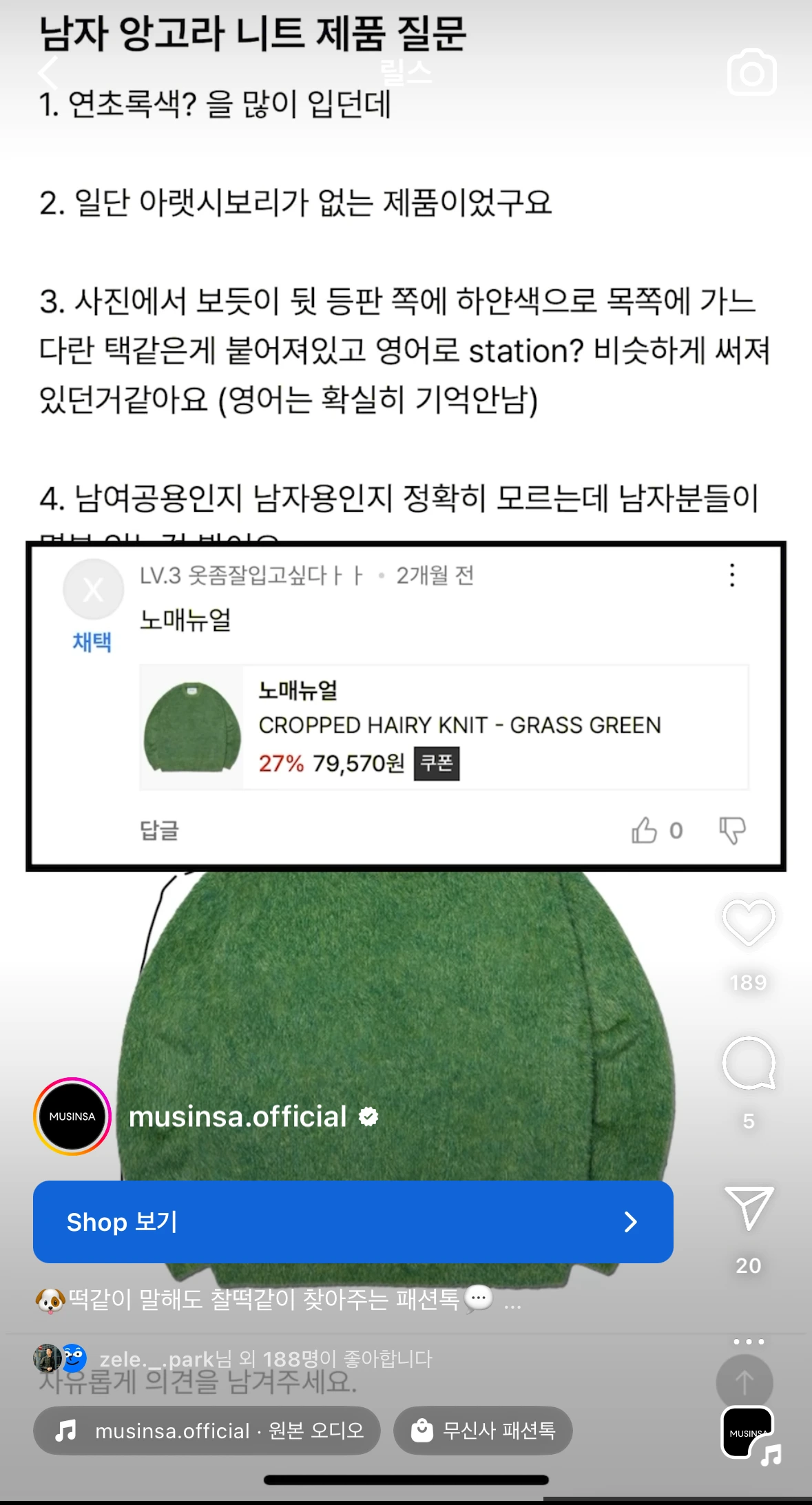Tap the back arrow icon
The image size is (812, 1505).
point(48,73)
